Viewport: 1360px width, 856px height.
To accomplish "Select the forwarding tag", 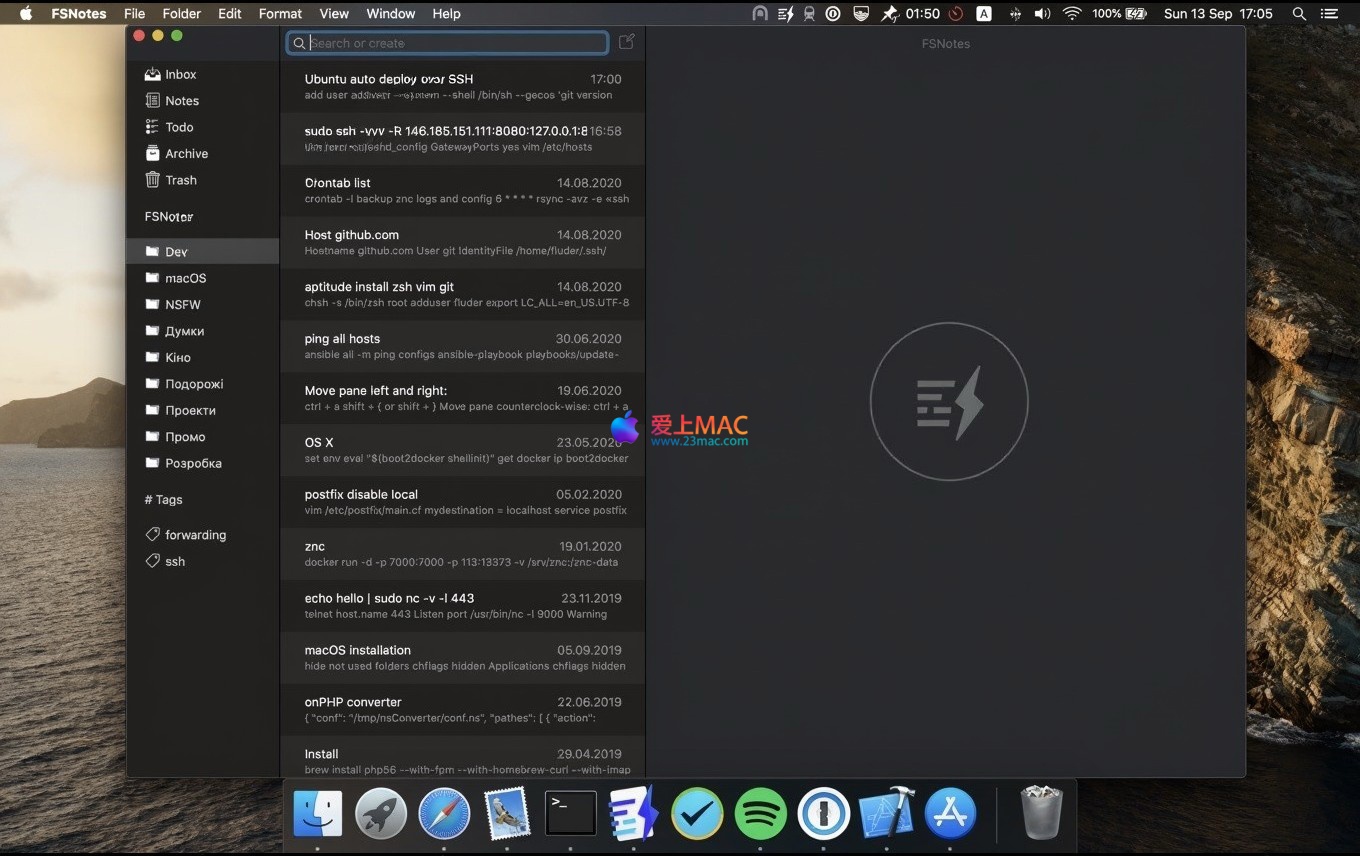I will [195, 535].
